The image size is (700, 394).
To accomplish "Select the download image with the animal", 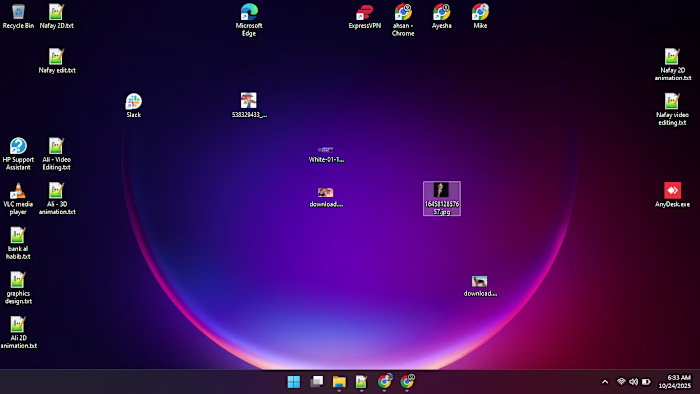I will 480,286.
